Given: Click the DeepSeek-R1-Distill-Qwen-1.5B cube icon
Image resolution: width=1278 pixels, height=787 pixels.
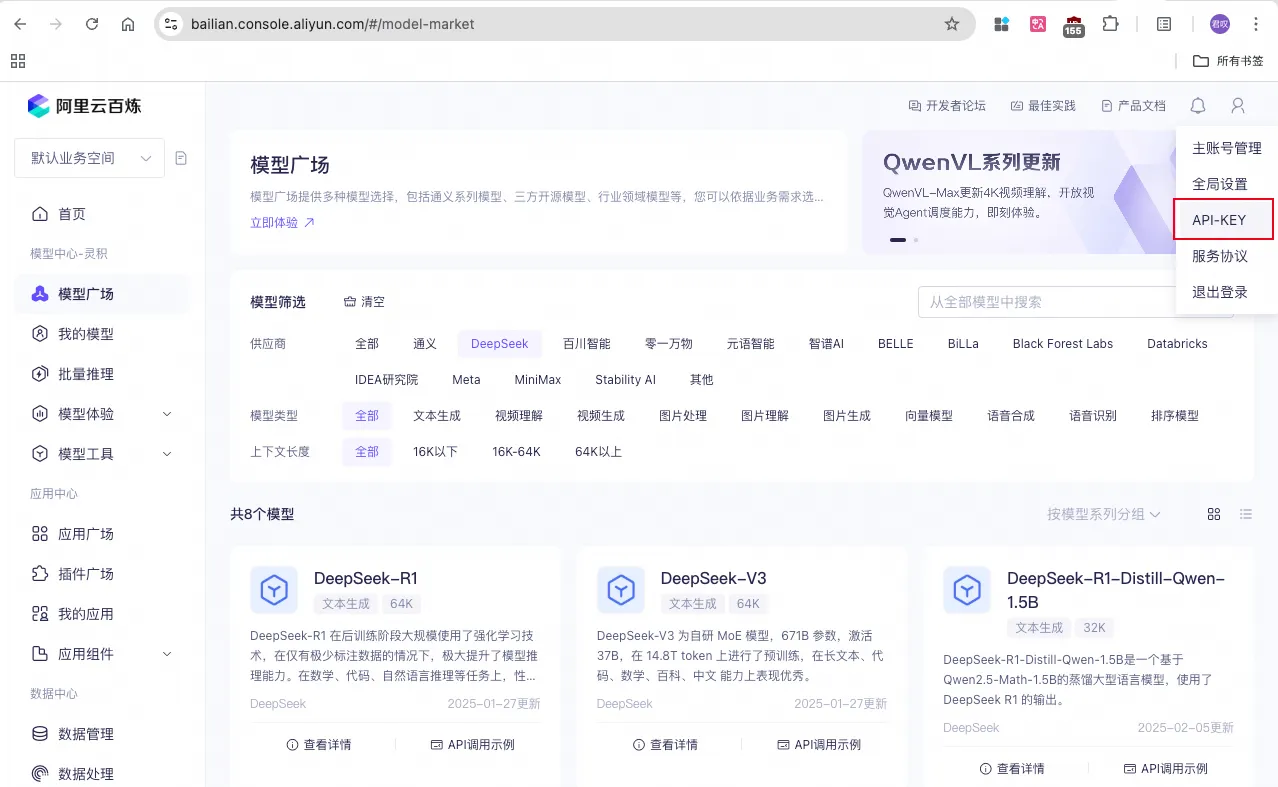Looking at the screenshot, I should (x=967, y=590).
